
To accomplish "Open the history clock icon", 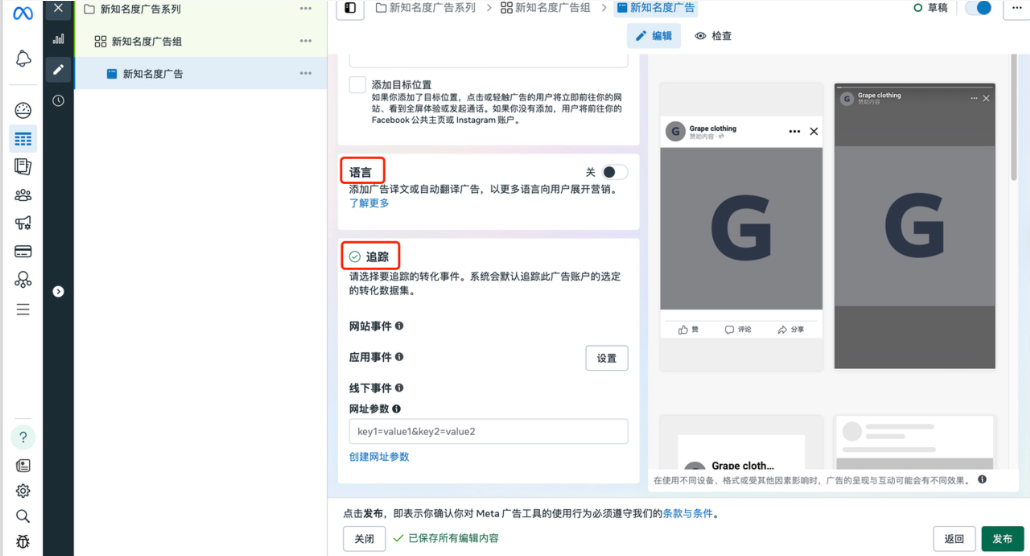I will (x=59, y=100).
